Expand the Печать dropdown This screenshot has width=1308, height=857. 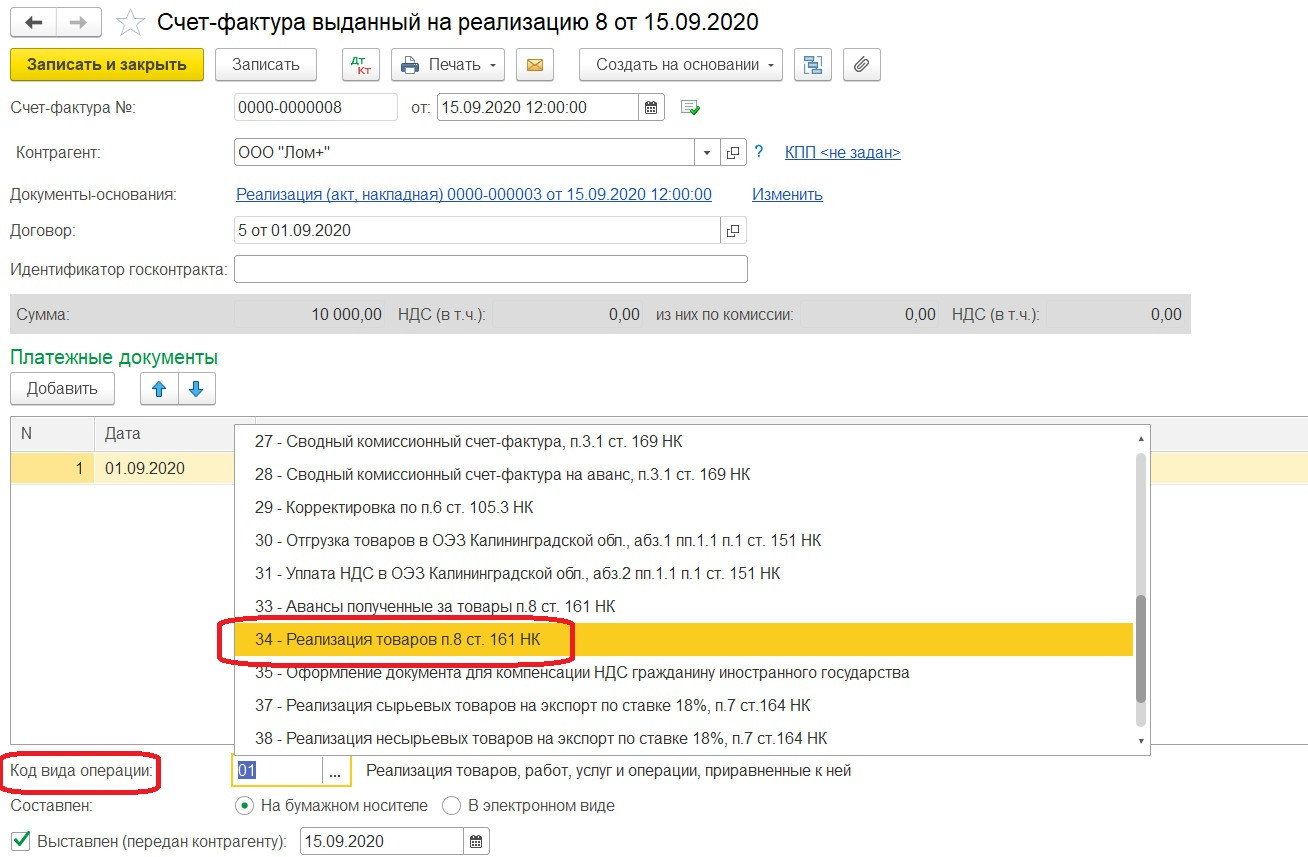pyautogui.click(x=448, y=65)
